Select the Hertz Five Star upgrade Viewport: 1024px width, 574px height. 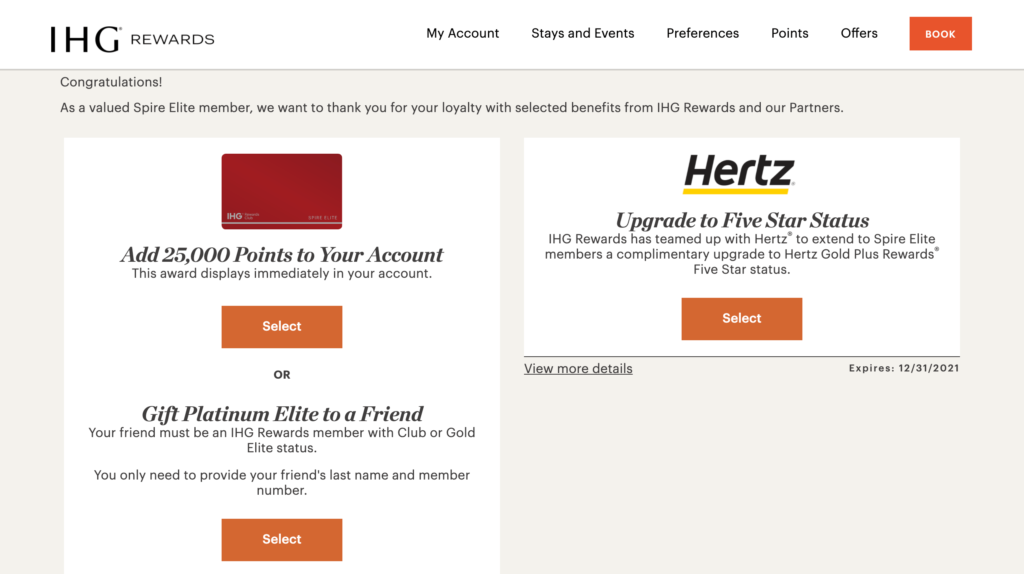742,319
